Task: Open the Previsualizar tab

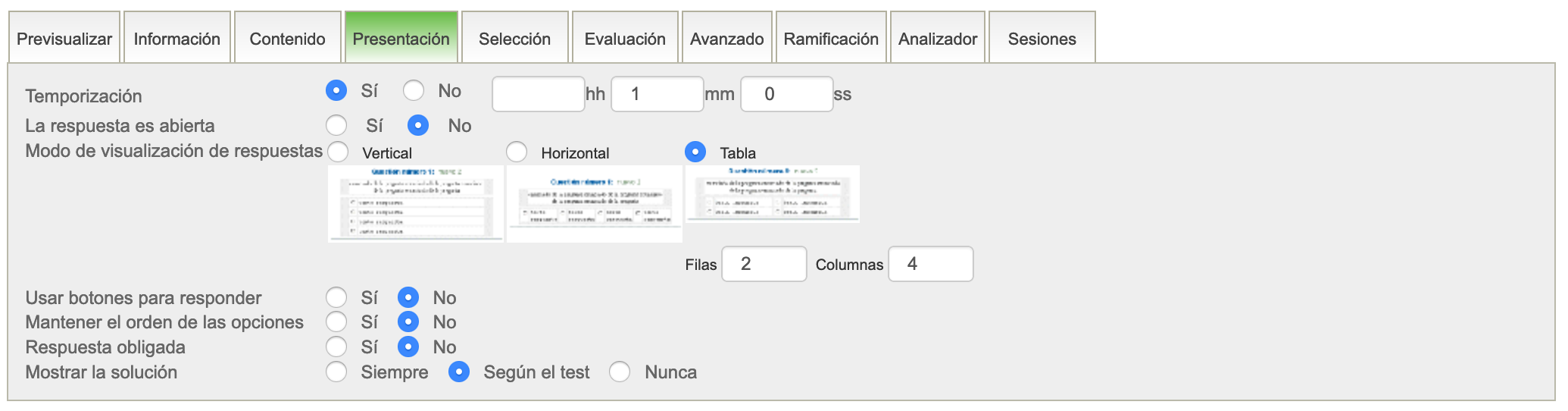Action: pos(64,39)
